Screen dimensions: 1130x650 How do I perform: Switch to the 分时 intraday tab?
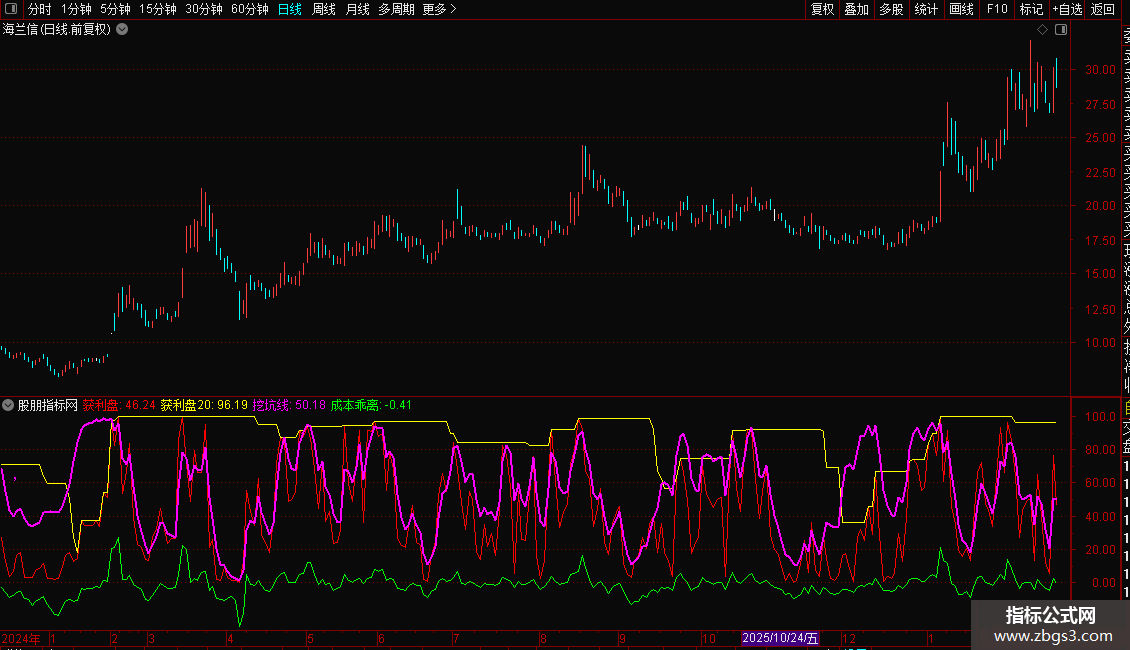[x=40, y=9]
